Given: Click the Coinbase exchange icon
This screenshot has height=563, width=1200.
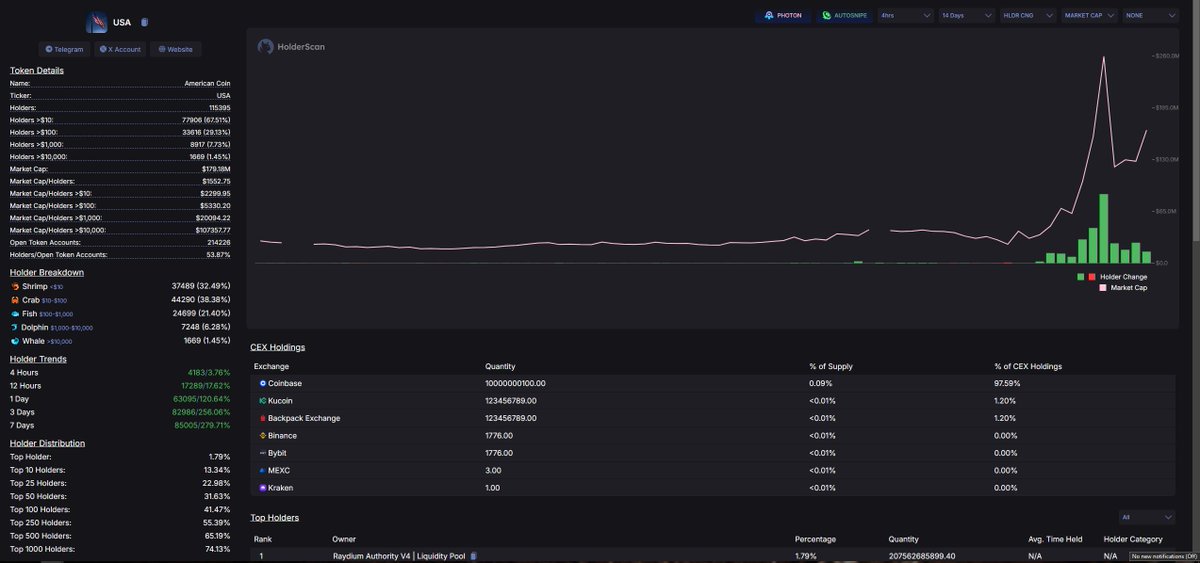Looking at the screenshot, I should 263,383.
